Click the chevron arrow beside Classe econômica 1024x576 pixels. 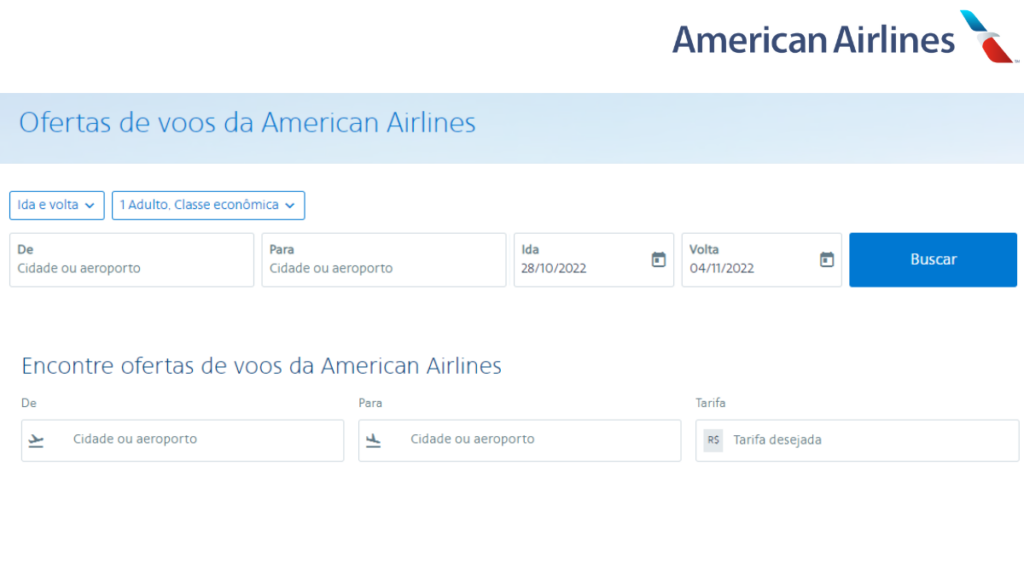pyautogui.click(x=290, y=205)
